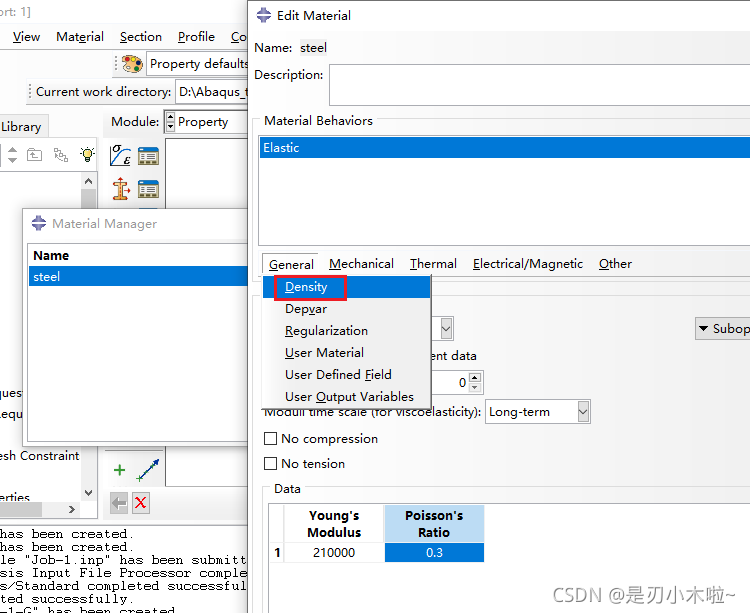This screenshot has height=613, width=750.
Task: Click the Create Material stress-strain icon
Action: (121, 156)
